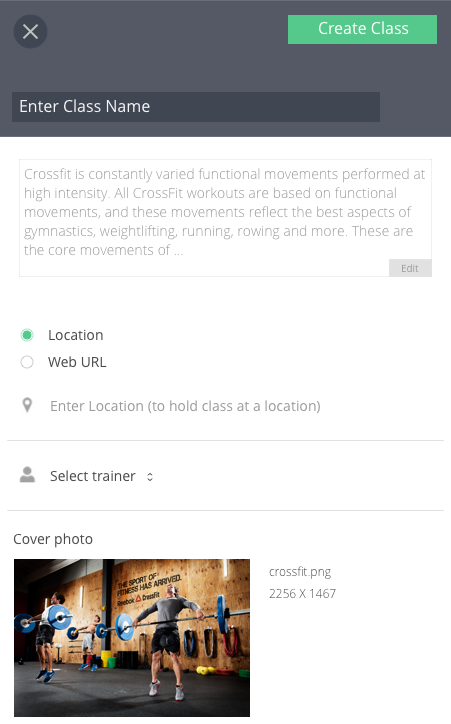Screen dimensions: 451x724
Task: Close the create class dialog
Action: [30, 31]
